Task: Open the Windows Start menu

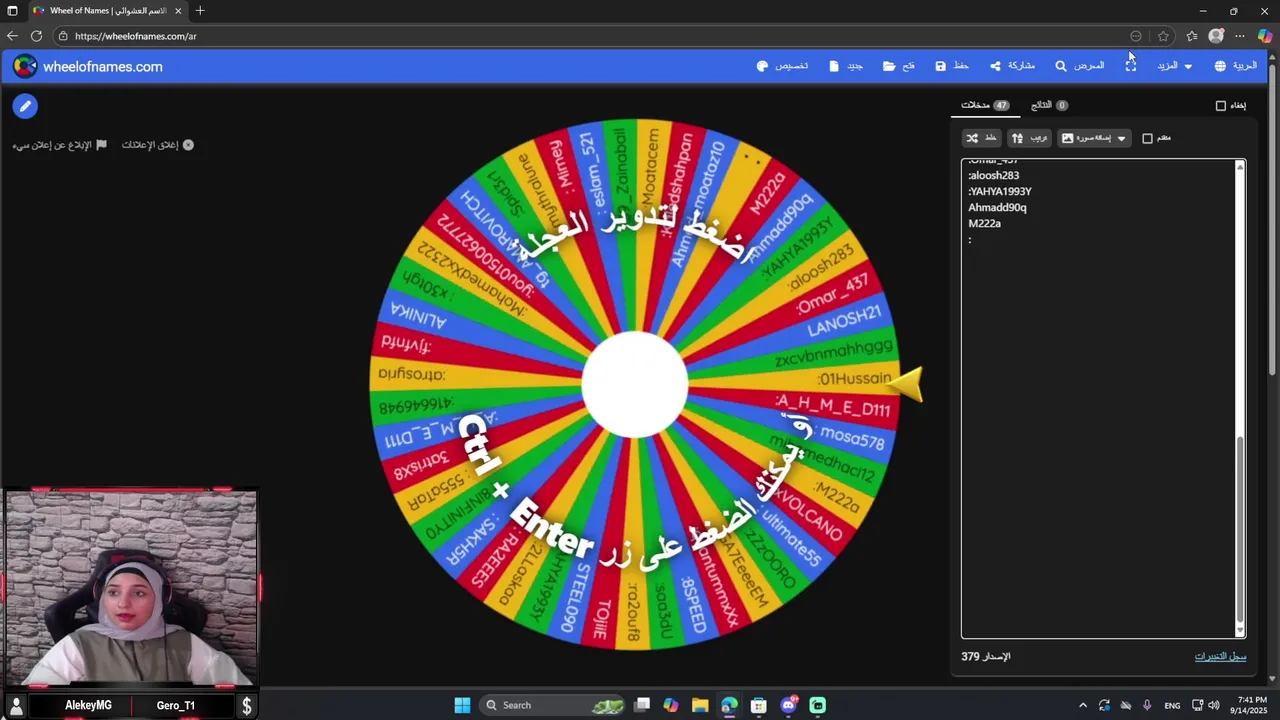Action: click(462, 705)
